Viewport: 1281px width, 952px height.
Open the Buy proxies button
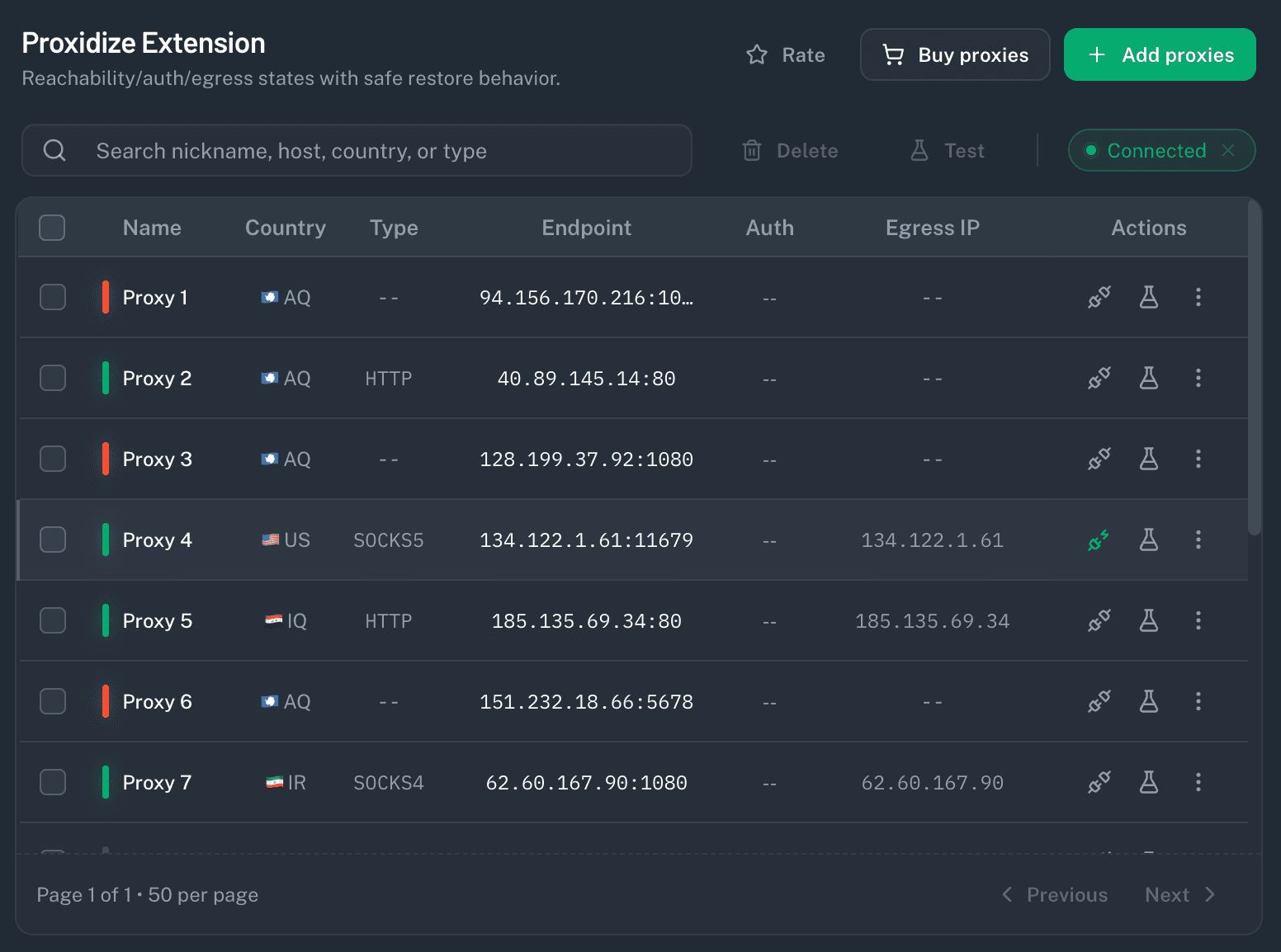pyautogui.click(x=955, y=54)
